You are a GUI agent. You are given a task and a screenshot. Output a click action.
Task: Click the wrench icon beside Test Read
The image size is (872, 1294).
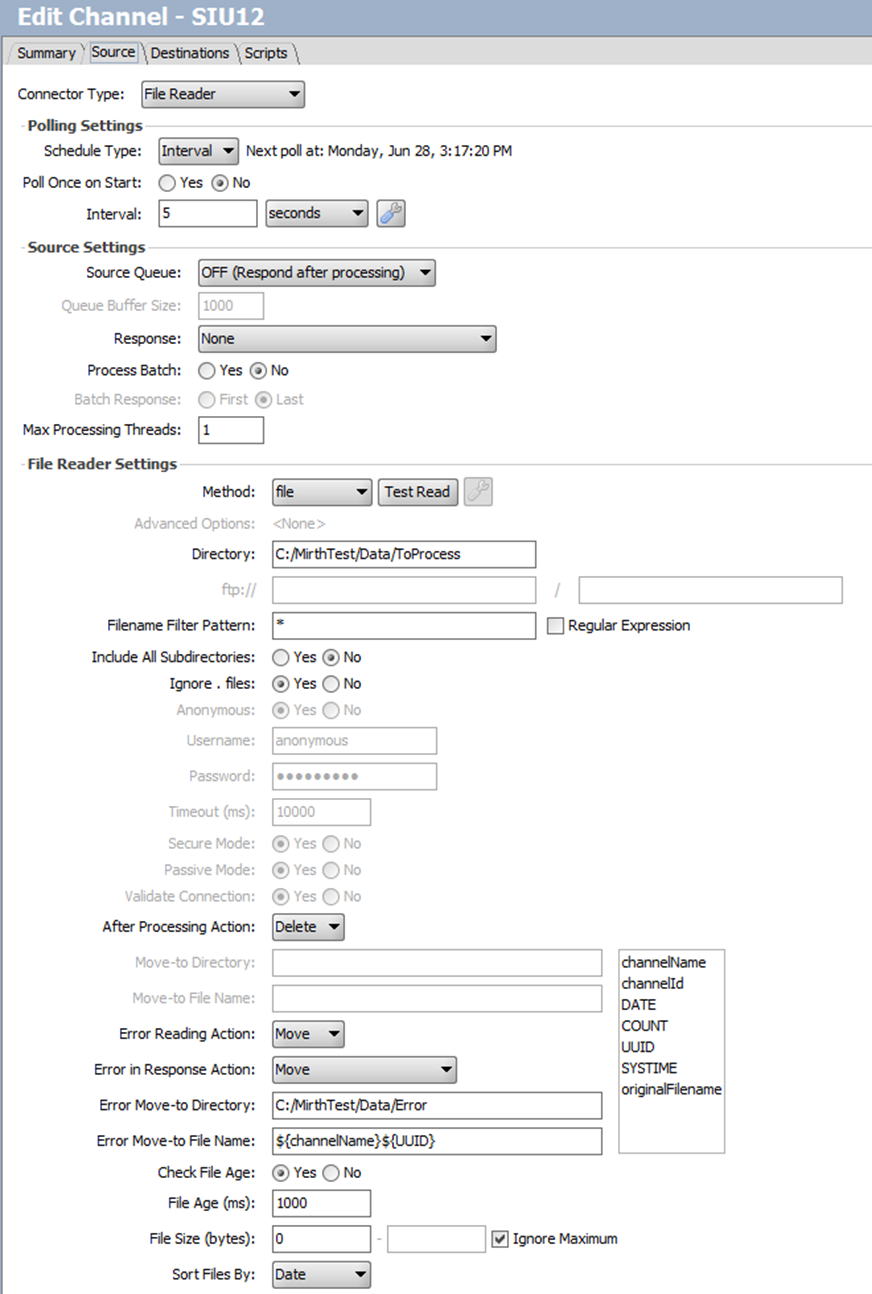tap(478, 492)
